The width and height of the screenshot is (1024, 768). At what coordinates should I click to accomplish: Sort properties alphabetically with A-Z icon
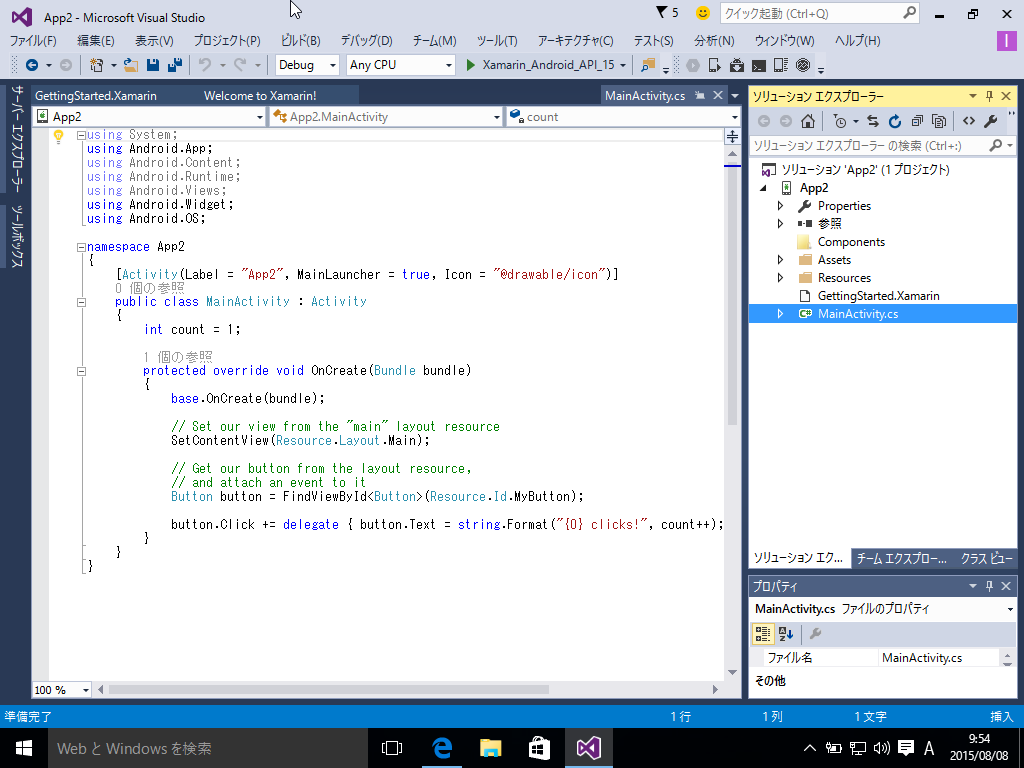point(786,633)
